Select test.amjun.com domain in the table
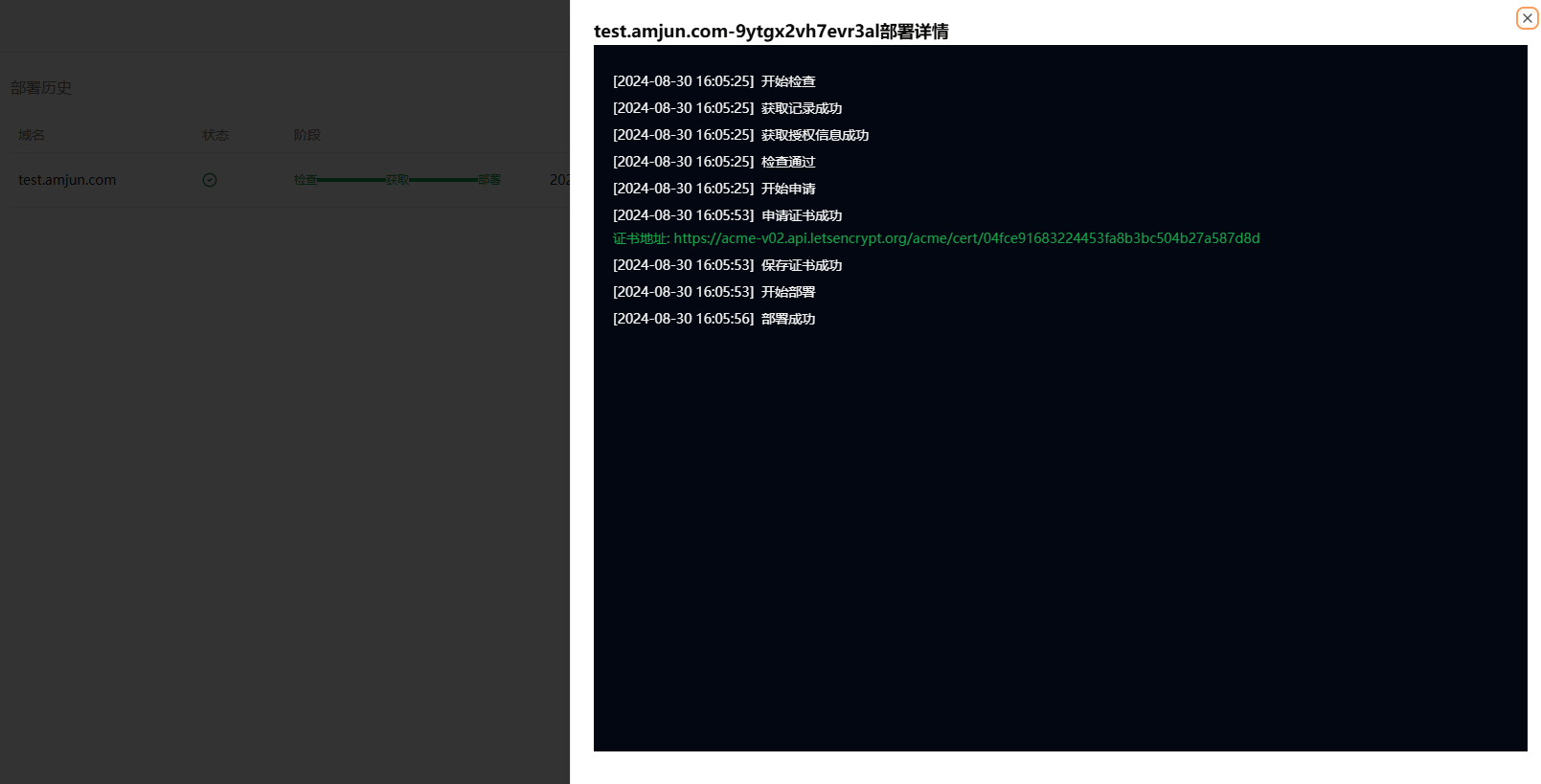 click(67, 180)
